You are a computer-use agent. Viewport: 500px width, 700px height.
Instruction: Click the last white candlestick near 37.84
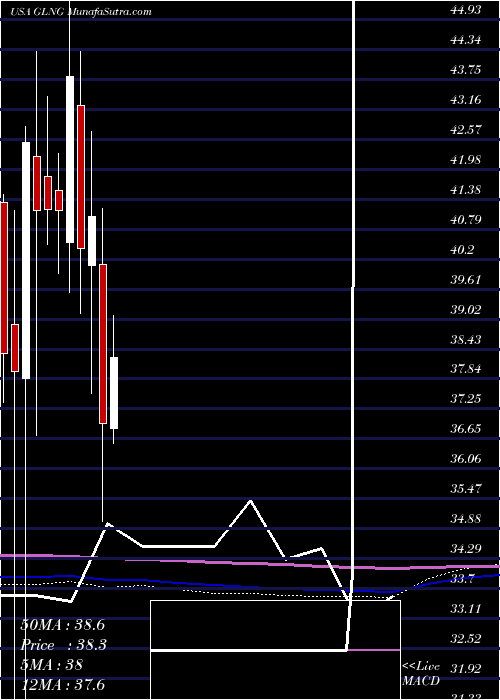114,393
